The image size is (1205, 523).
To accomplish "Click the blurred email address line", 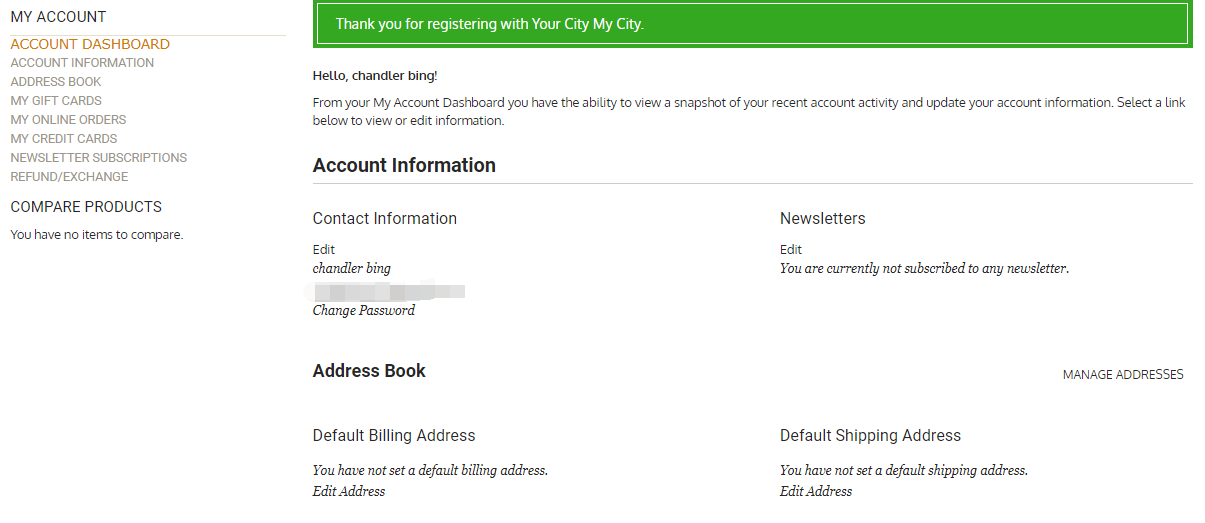I will (389, 292).
